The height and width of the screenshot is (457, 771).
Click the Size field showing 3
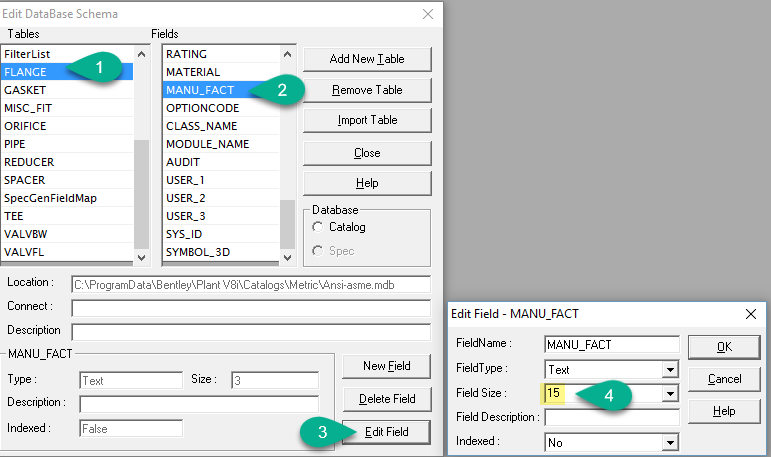275,380
